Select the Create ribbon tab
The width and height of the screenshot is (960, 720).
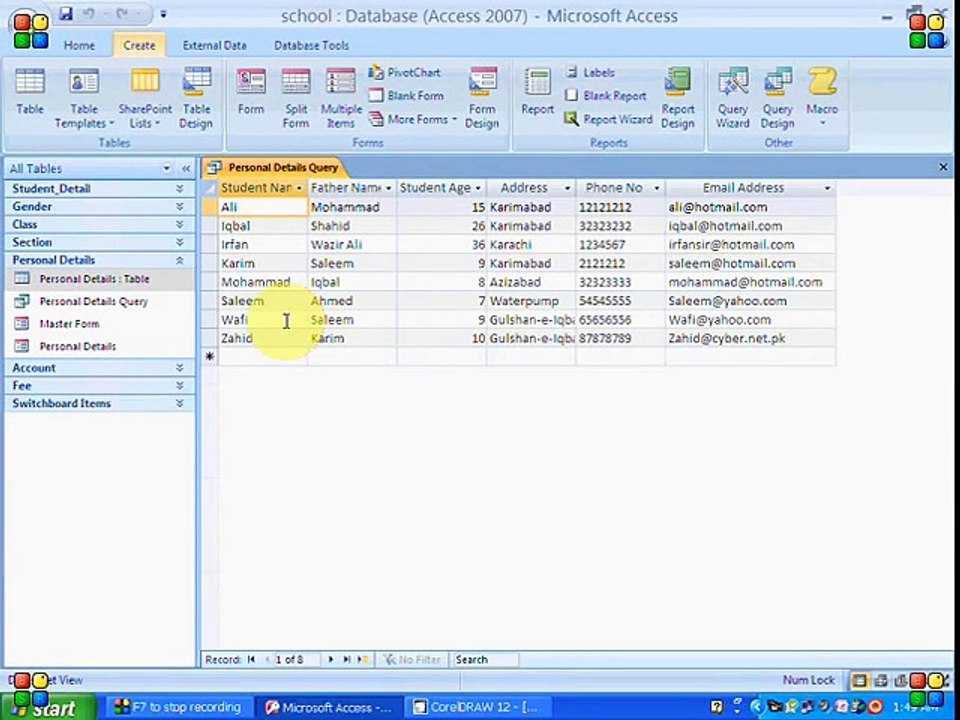tap(139, 45)
